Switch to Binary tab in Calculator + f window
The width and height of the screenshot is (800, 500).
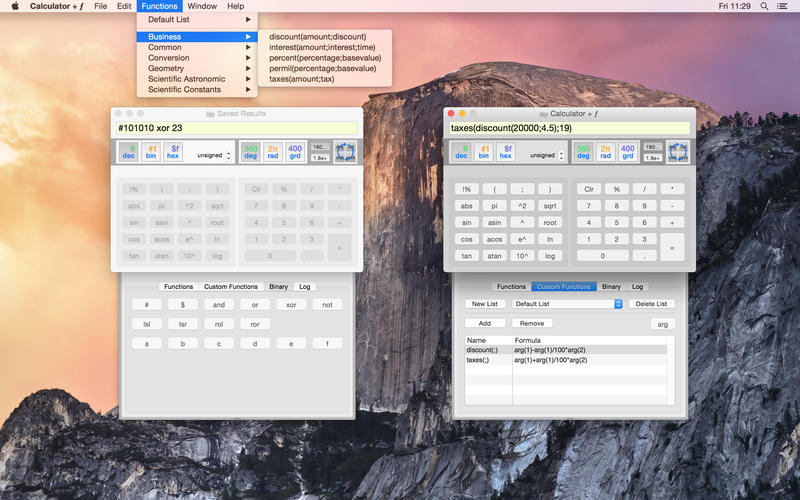pyautogui.click(x=611, y=287)
